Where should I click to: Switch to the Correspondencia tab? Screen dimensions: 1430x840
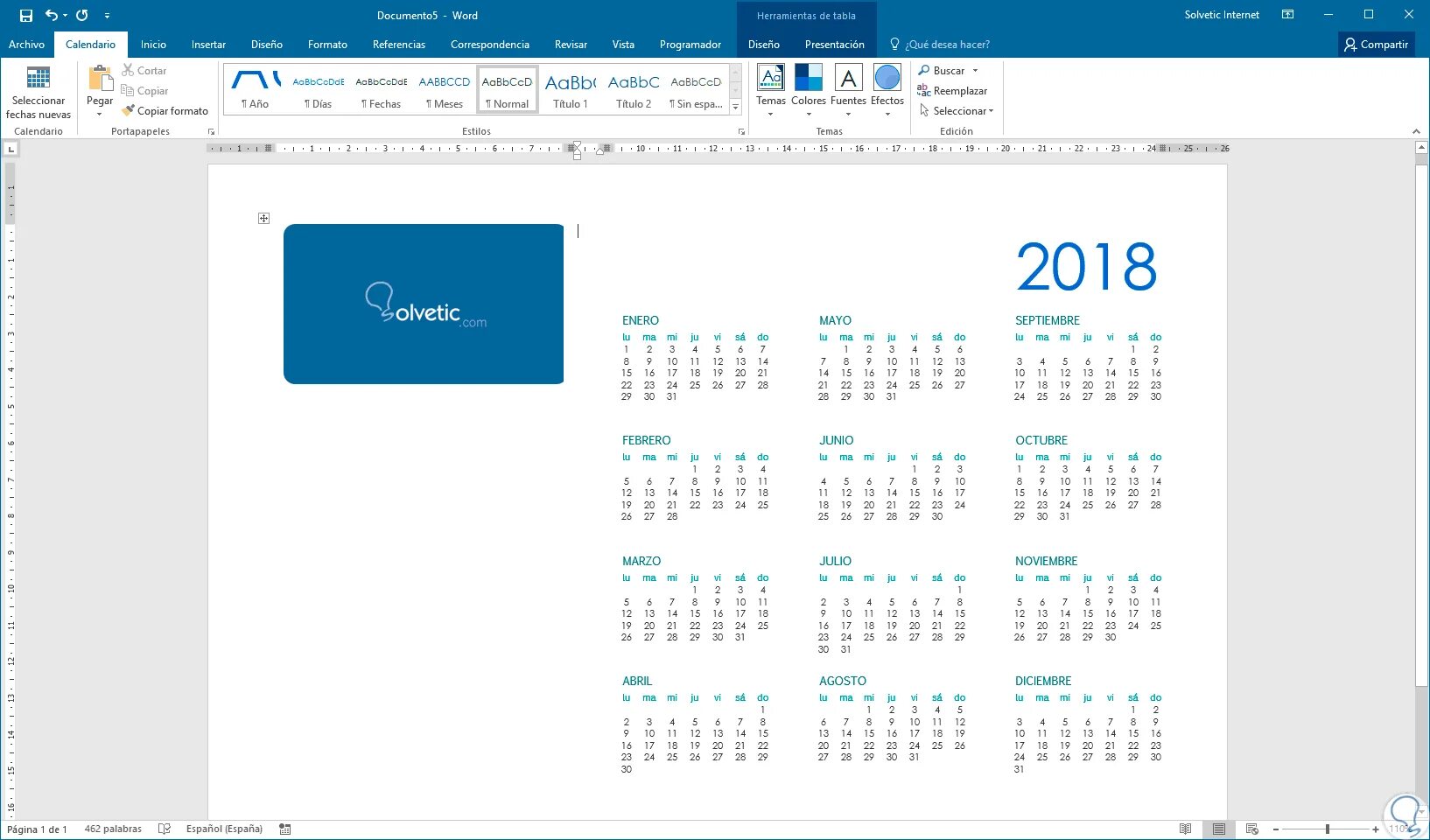tap(490, 44)
